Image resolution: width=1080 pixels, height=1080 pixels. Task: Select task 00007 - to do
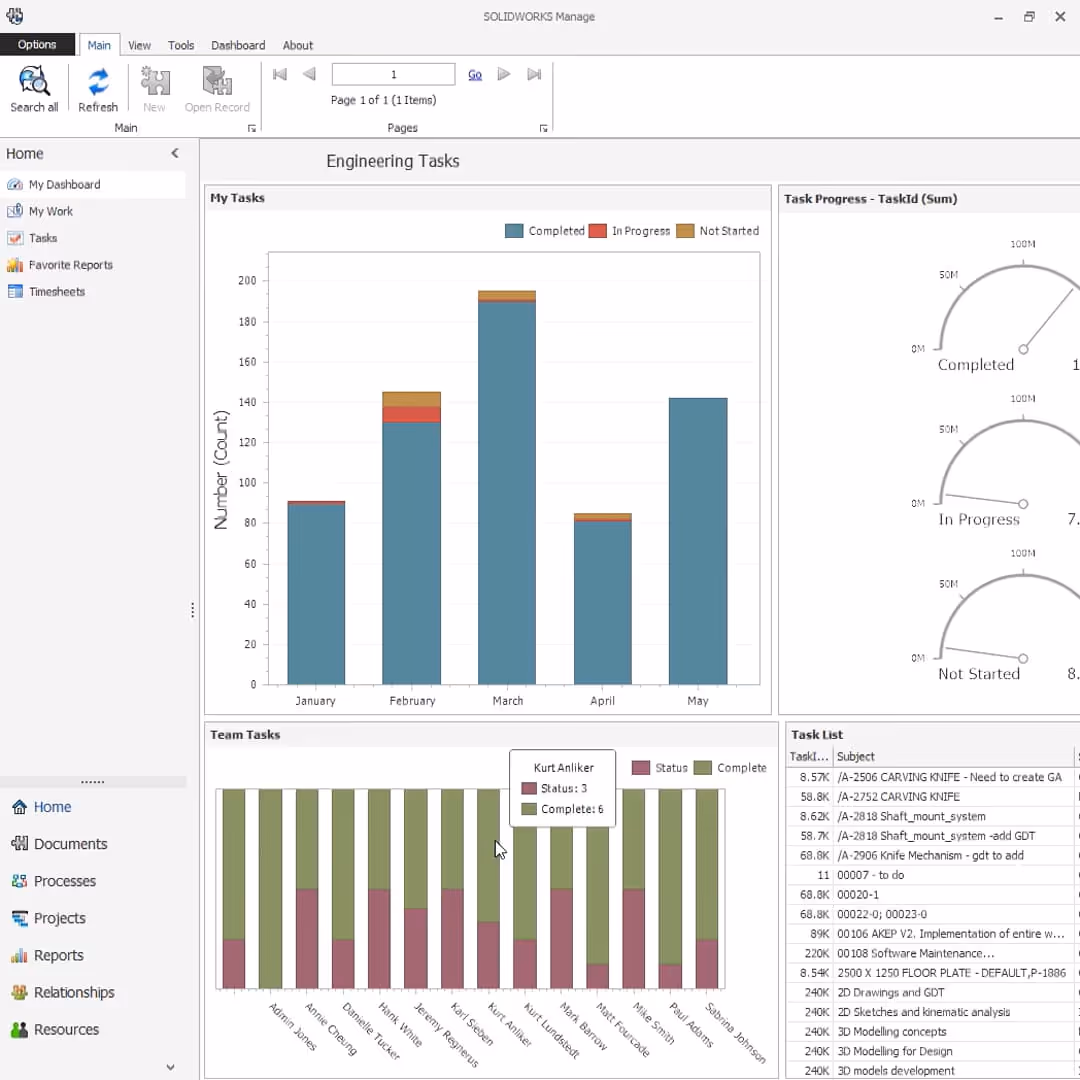coord(933,875)
